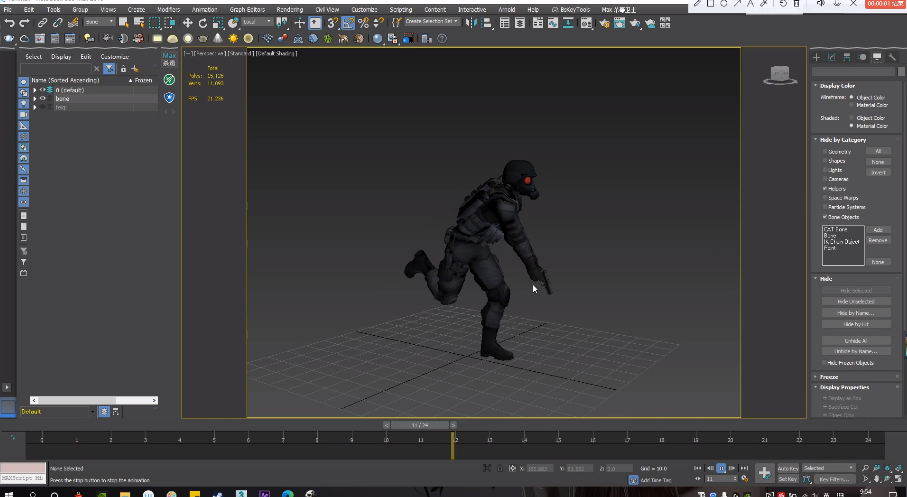Click the Pan hand viewport control
Image resolution: width=907 pixels, height=497 pixels.
876,479
